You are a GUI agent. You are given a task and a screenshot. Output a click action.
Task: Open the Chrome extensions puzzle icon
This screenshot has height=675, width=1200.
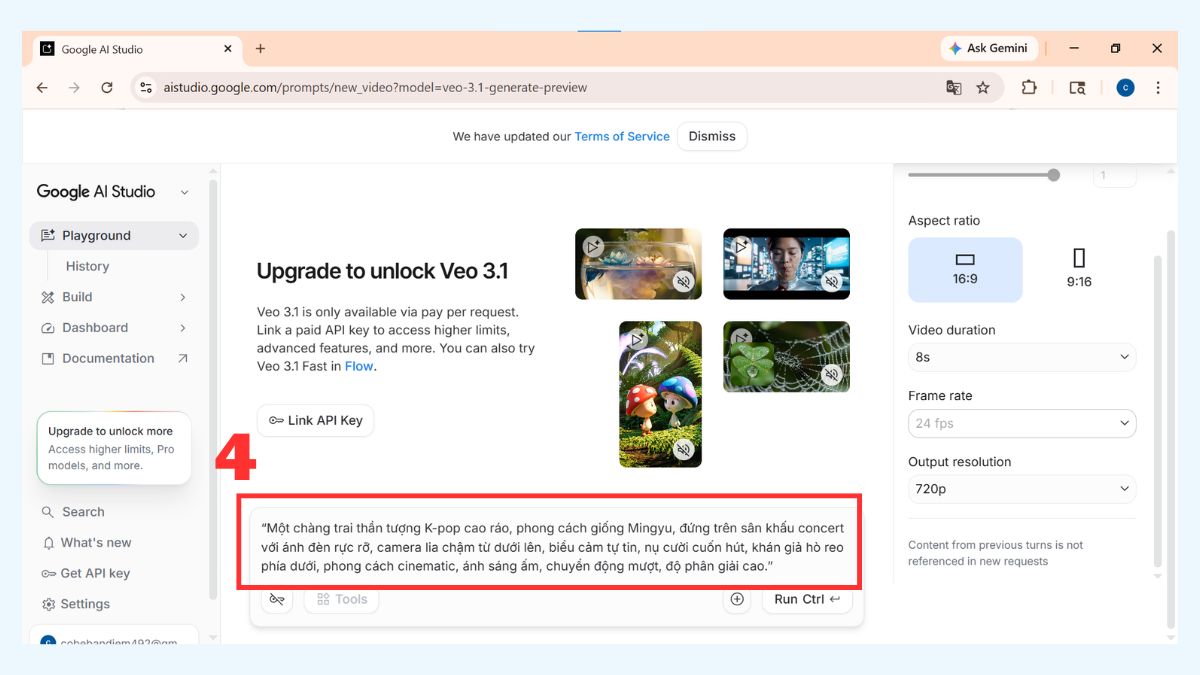1029,88
